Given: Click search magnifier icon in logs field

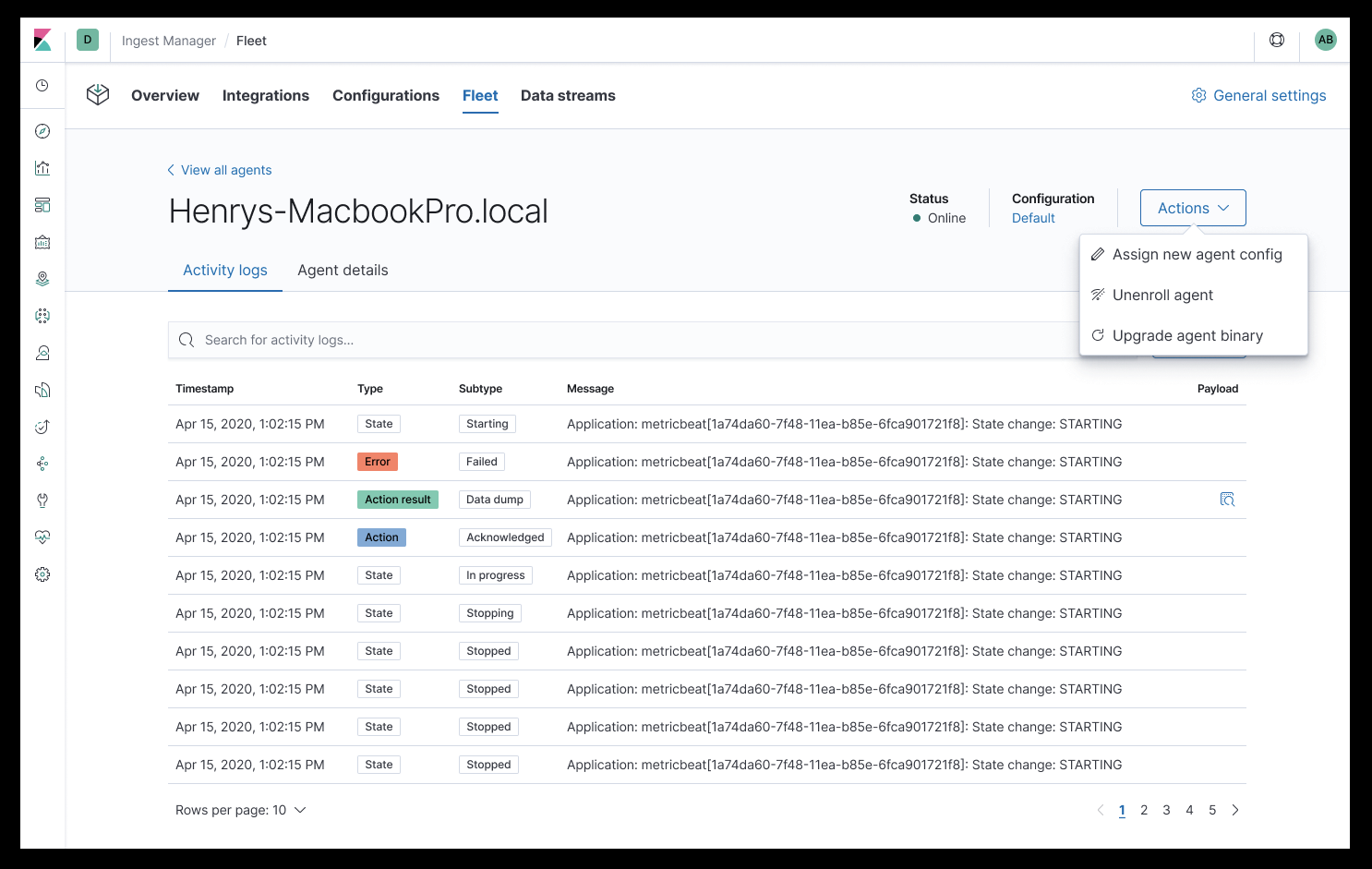Looking at the screenshot, I should pyautogui.click(x=187, y=340).
